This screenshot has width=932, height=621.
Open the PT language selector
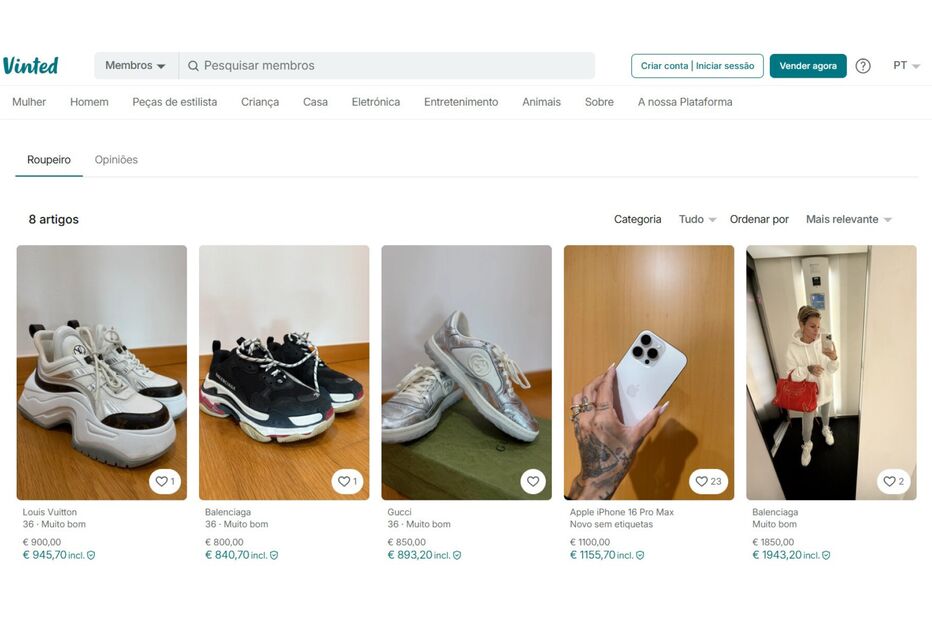coord(906,66)
